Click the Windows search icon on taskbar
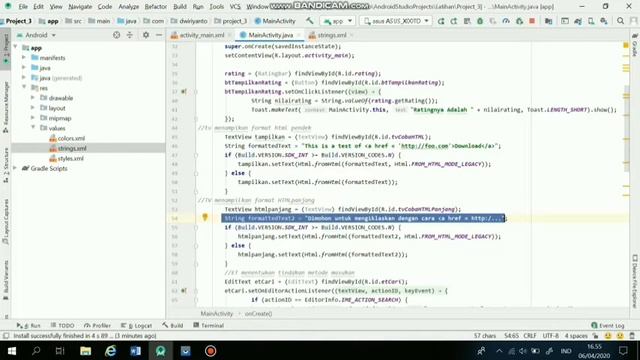The image size is (640, 360). (x=36, y=351)
